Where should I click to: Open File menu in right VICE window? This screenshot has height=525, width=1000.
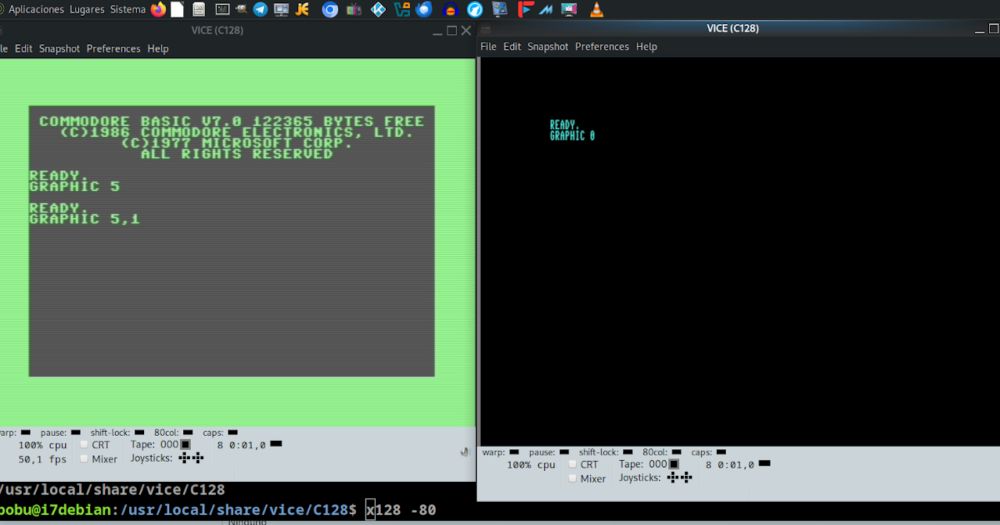point(489,47)
